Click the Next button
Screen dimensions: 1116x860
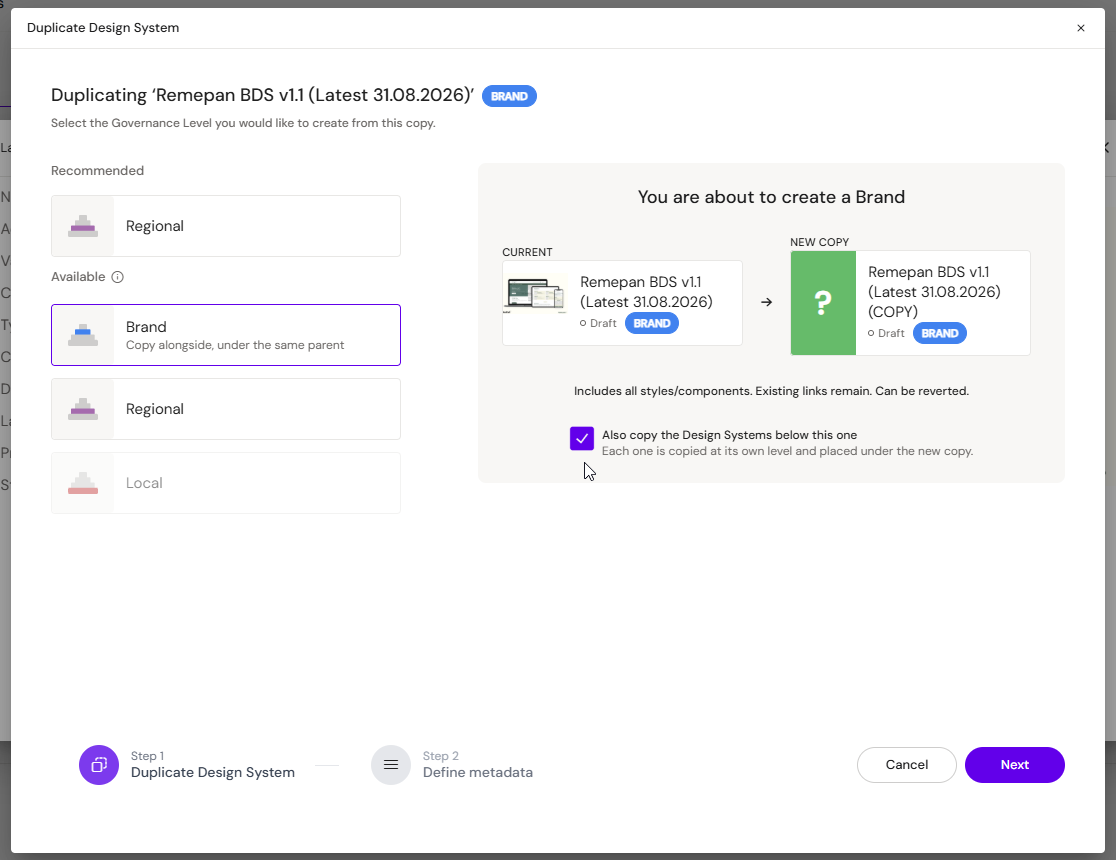tap(1014, 765)
